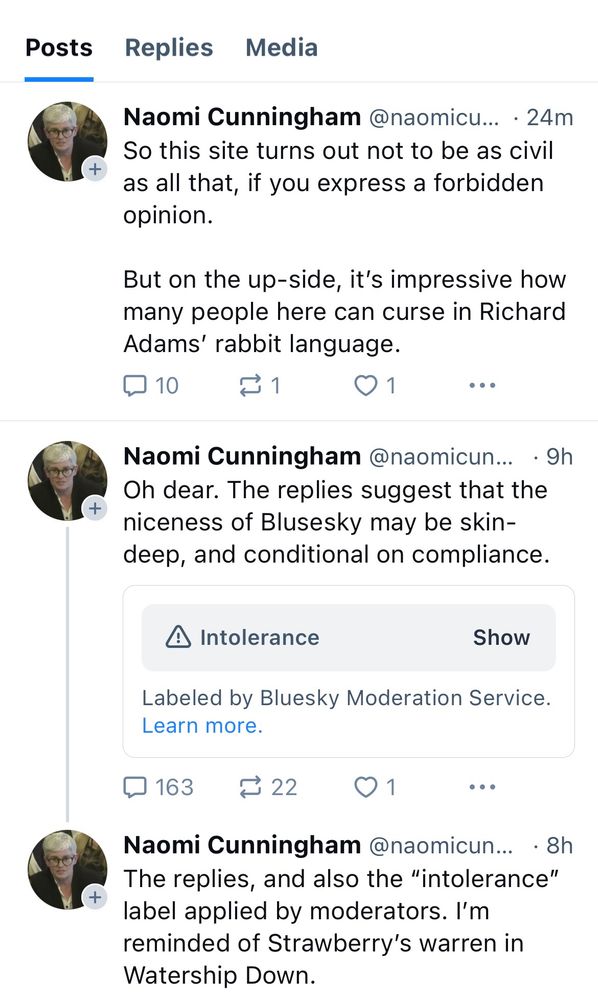
Task: Follow Naomi via the plus on the first avatar
Action: point(95,170)
